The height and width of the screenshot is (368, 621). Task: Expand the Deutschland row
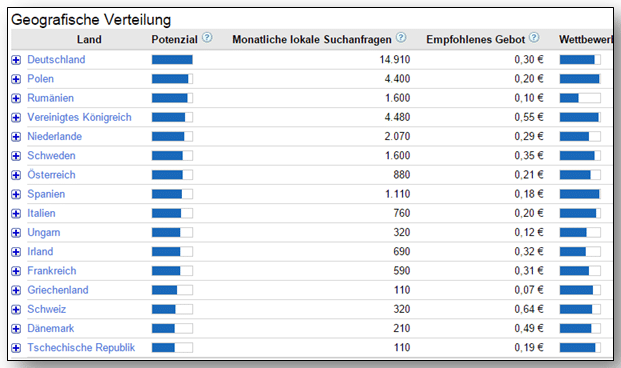[16, 60]
